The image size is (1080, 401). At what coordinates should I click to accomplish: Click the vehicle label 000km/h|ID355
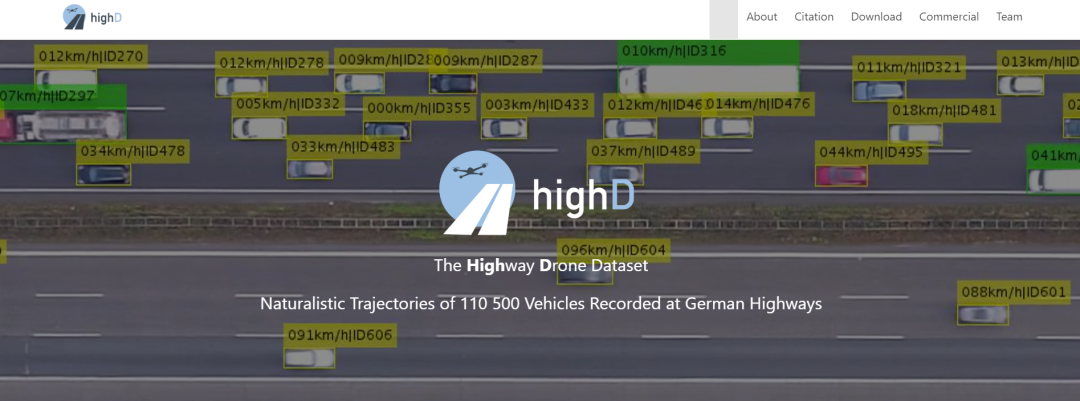[x=419, y=108]
